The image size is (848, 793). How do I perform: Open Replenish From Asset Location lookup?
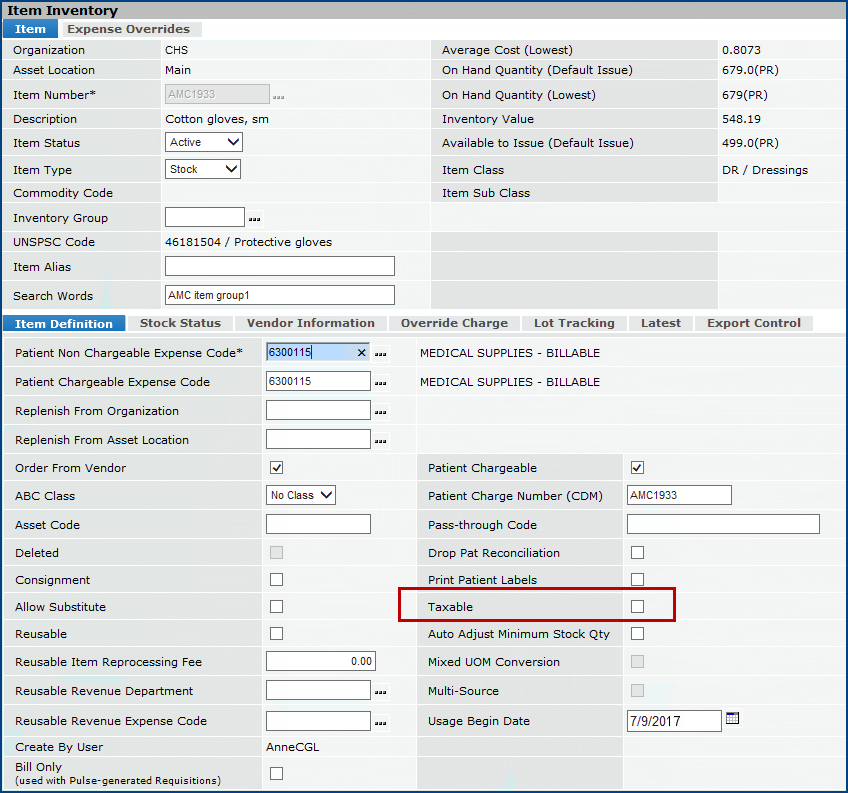(380, 441)
